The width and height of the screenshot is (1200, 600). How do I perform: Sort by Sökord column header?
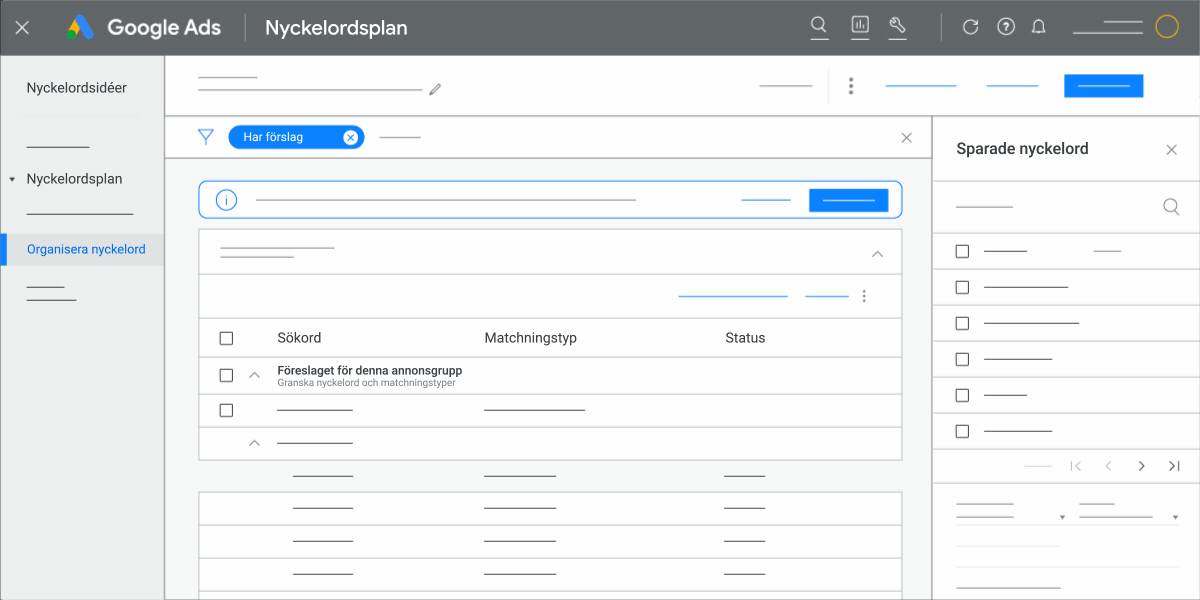[x=299, y=338]
